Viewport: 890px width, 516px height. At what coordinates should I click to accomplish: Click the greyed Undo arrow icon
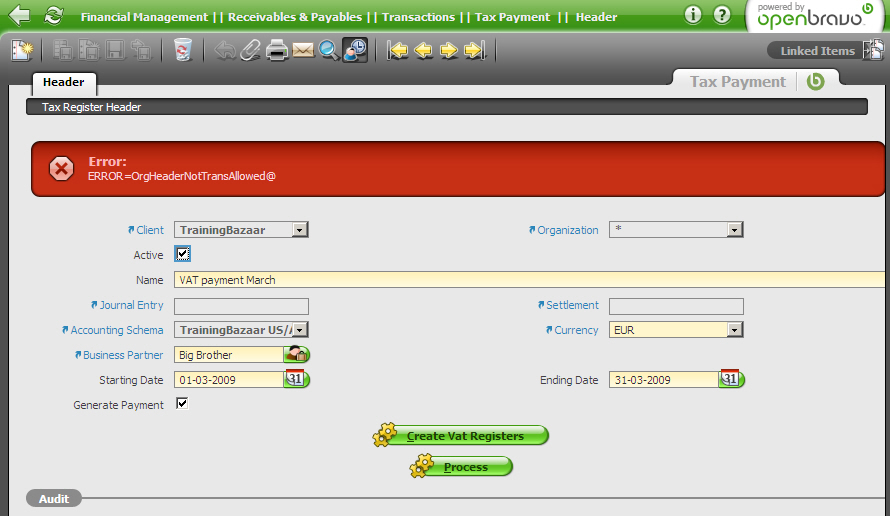pos(225,51)
